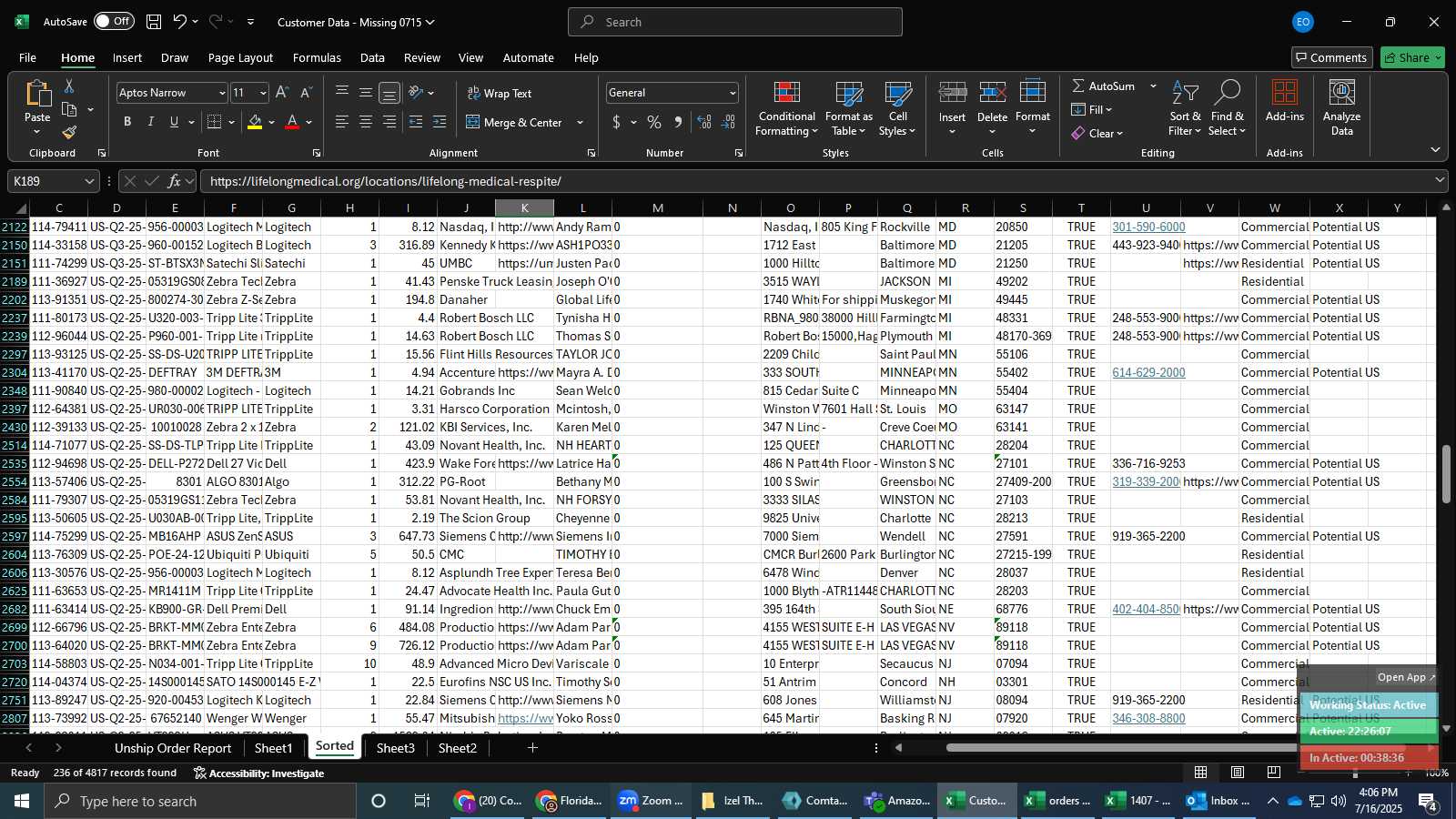Image resolution: width=1456 pixels, height=819 pixels.
Task: Click the Format cells icon
Action: (x=1033, y=92)
